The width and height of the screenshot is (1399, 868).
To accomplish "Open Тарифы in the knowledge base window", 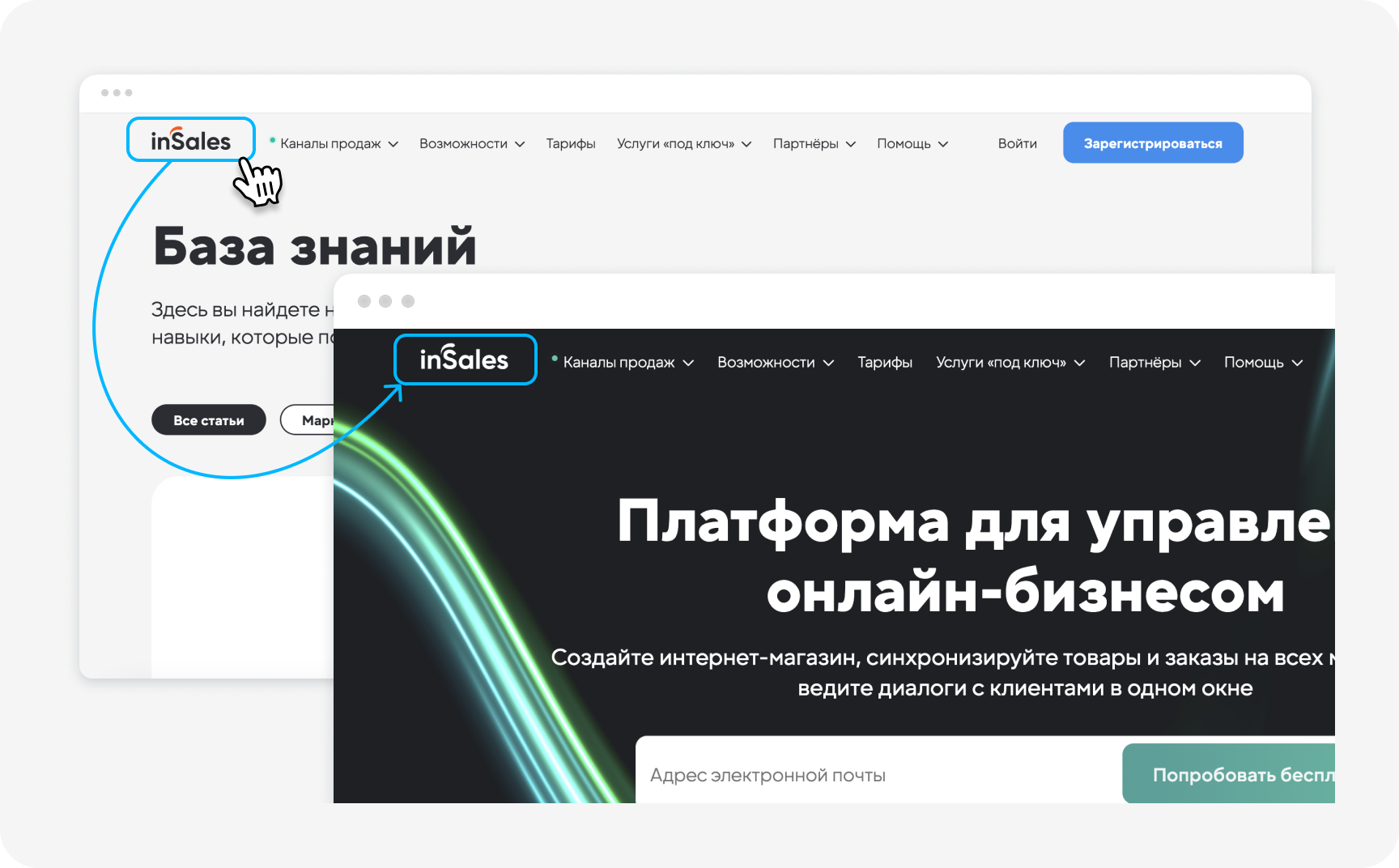I will point(571,143).
